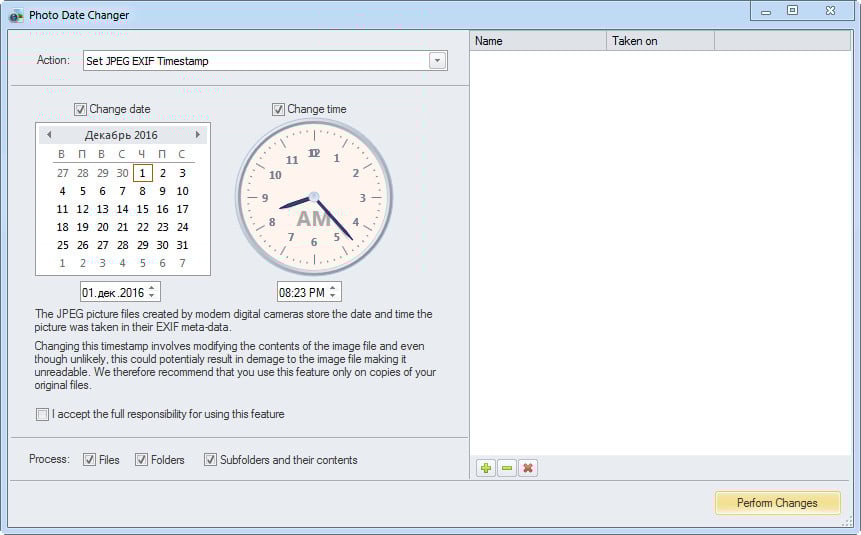Select December 13 in the calendar
861x535 pixels.
point(102,209)
